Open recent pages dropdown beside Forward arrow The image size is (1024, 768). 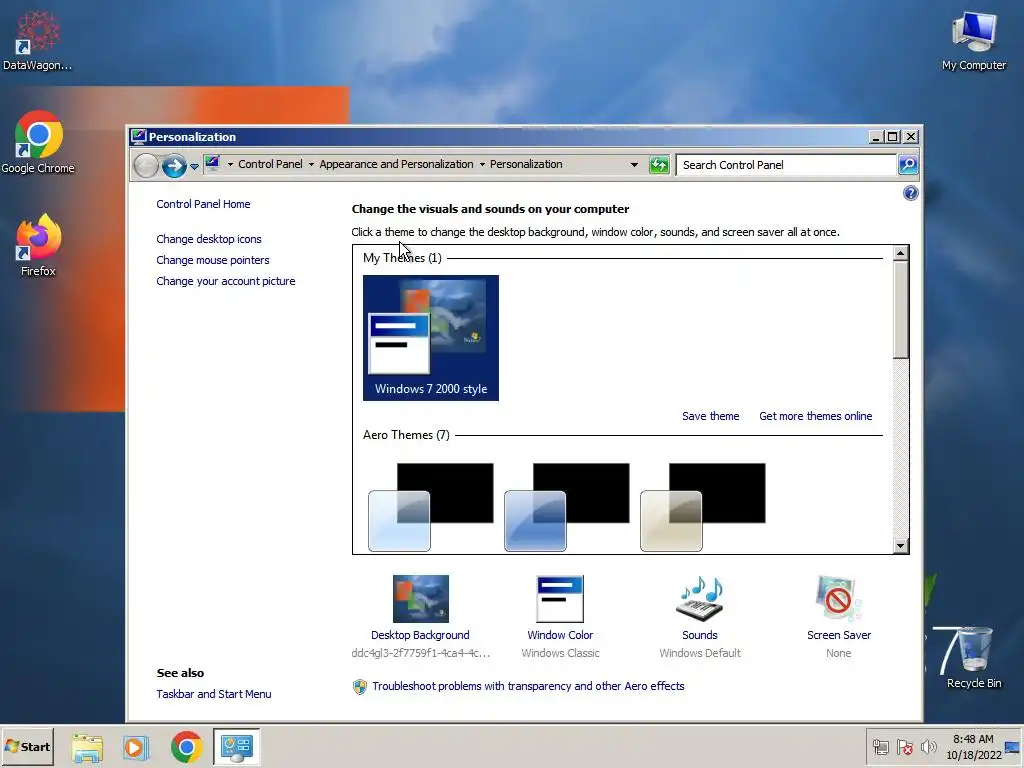coord(195,167)
